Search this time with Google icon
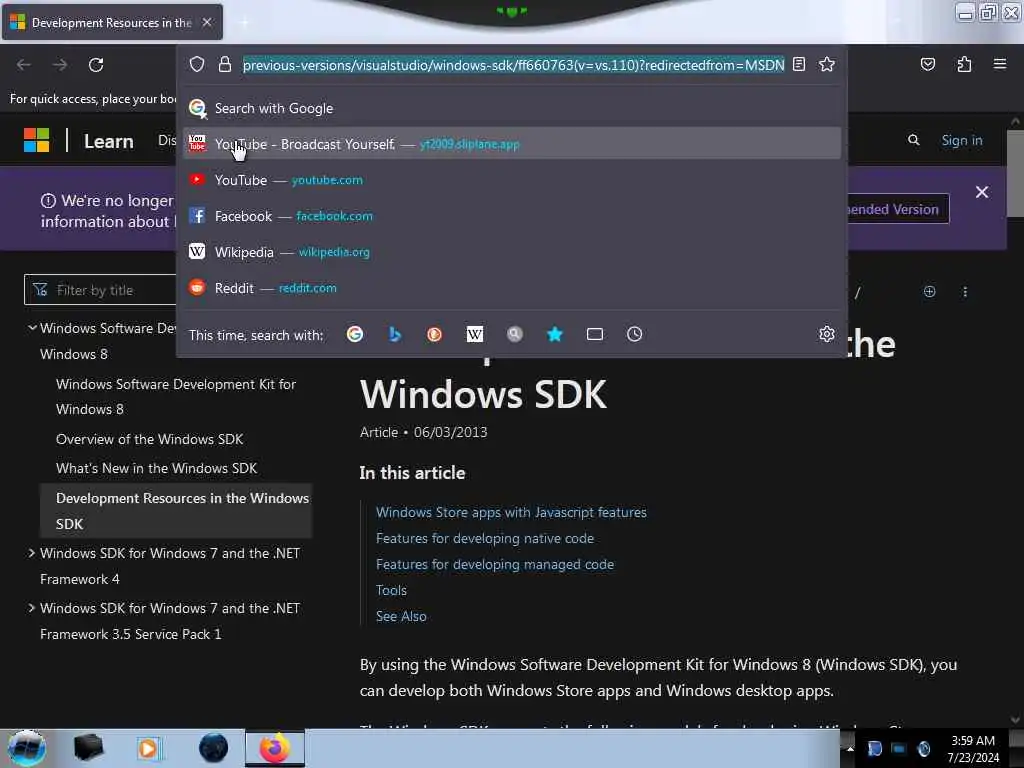The height and width of the screenshot is (768, 1024). click(x=355, y=334)
